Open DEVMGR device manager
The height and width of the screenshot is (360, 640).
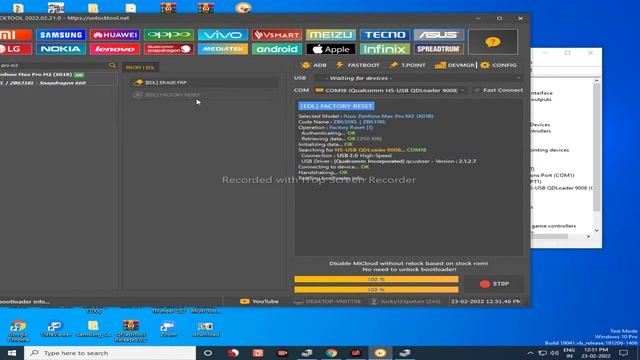click(x=455, y=65)
